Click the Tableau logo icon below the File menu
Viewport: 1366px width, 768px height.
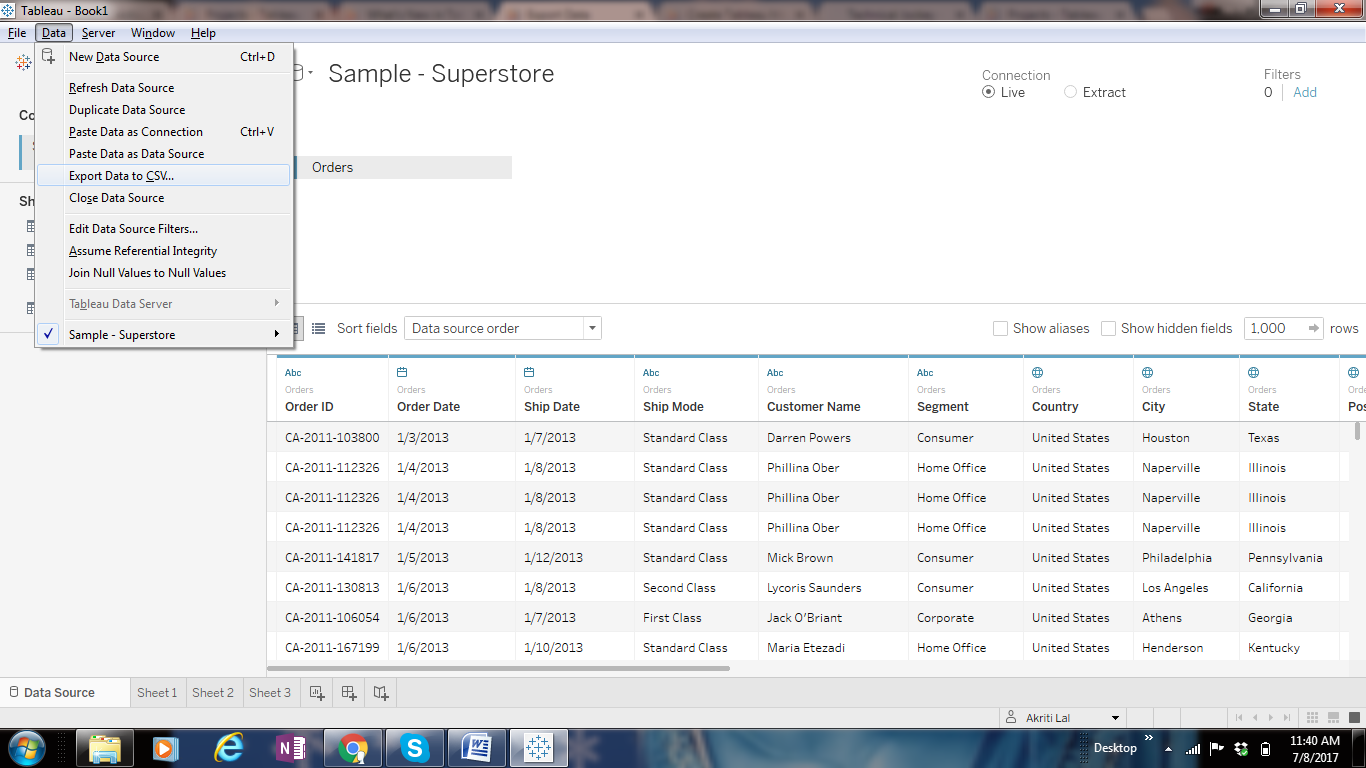coord(23,62)
